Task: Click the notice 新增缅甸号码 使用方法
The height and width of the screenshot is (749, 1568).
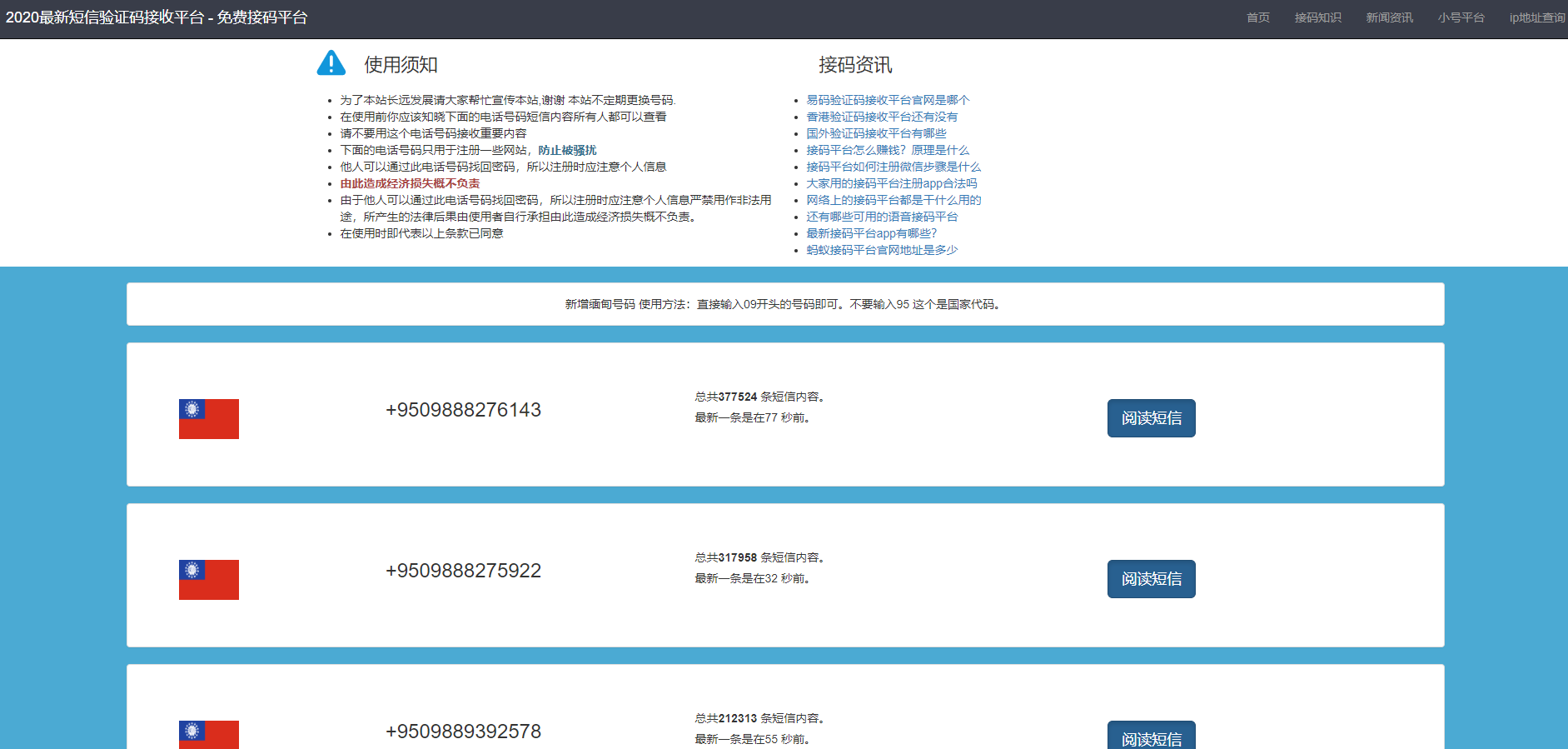Action: [784, 304]
